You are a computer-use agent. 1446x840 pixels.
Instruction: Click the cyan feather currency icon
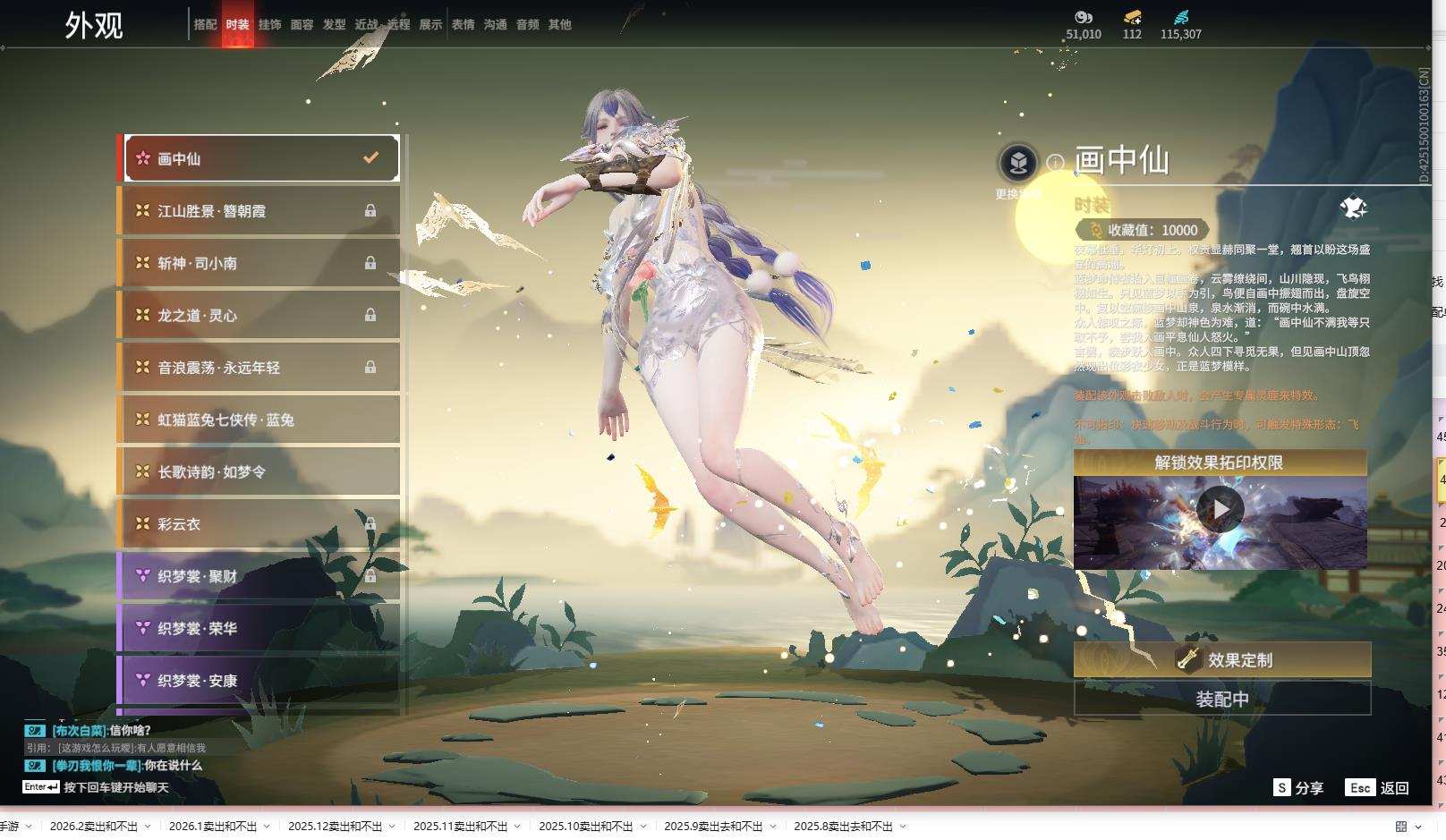pos(1180,17)
